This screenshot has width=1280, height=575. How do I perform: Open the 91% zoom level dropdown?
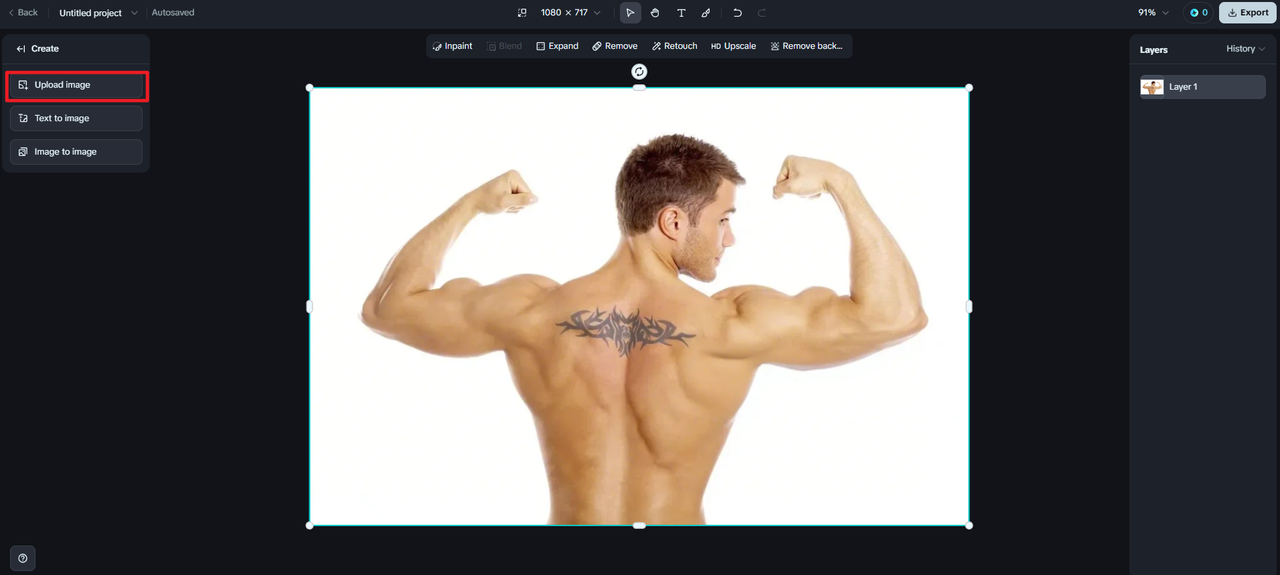(1153, 13)
